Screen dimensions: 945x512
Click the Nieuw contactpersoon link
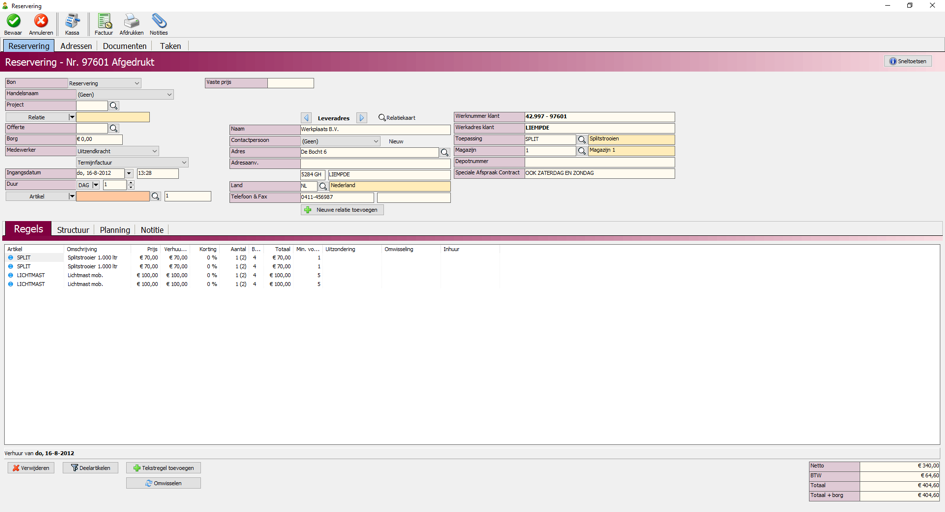click(x=396, y=141)
